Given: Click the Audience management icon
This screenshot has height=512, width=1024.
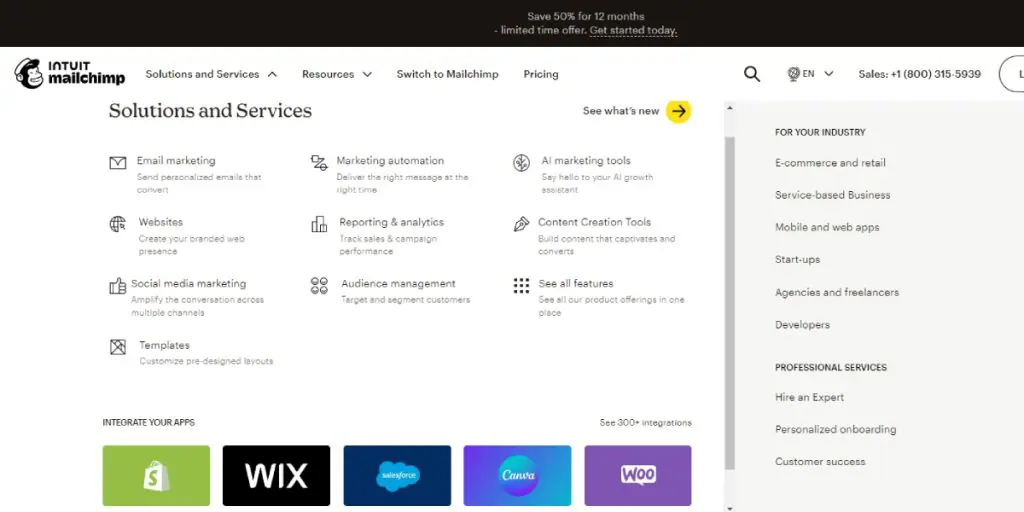Looking at the screenshot, I should [319, 286].
